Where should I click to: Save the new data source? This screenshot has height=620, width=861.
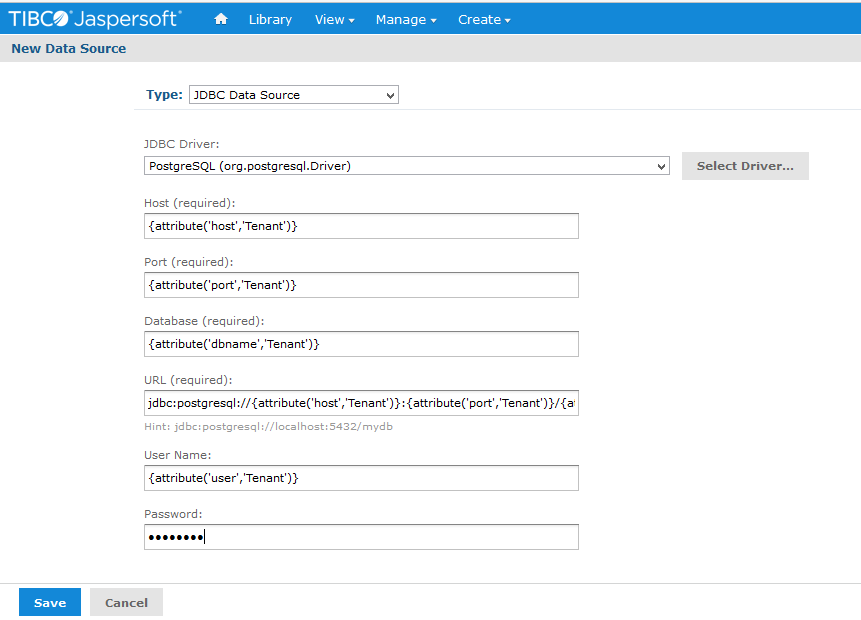50,602
